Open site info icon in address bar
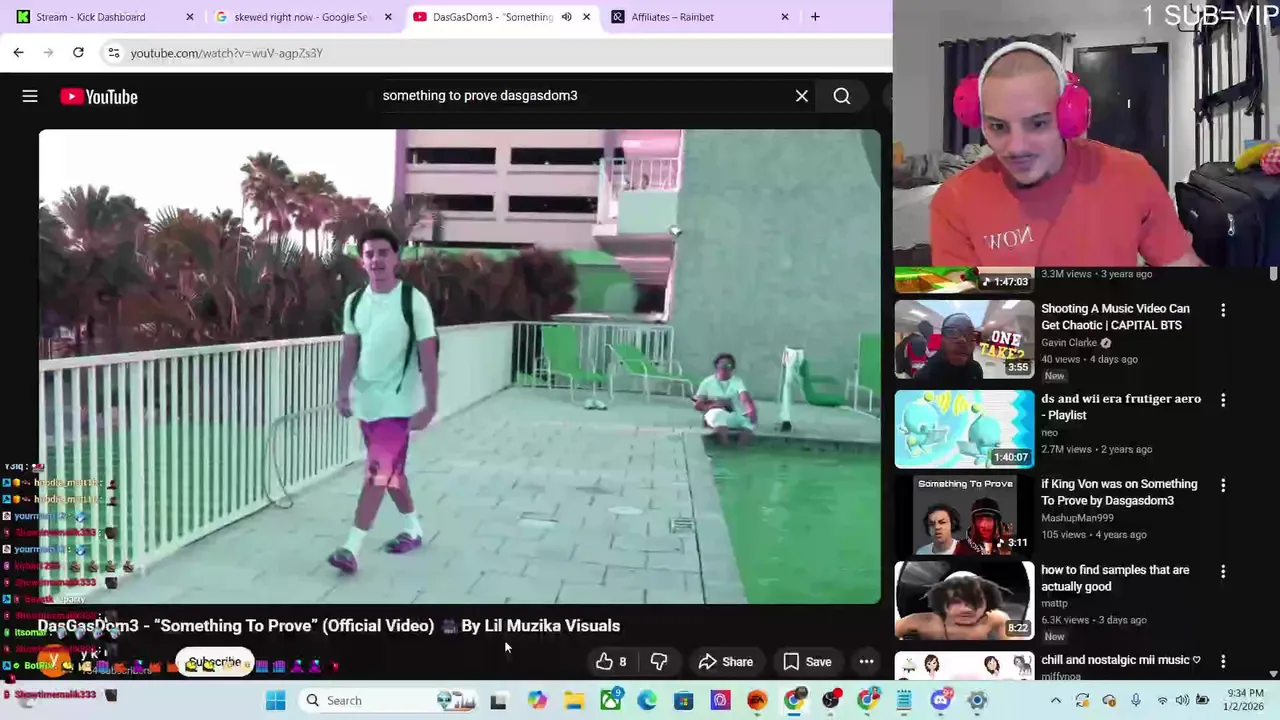Screen dimensions: 1280x720 click(x=113, y=53)
